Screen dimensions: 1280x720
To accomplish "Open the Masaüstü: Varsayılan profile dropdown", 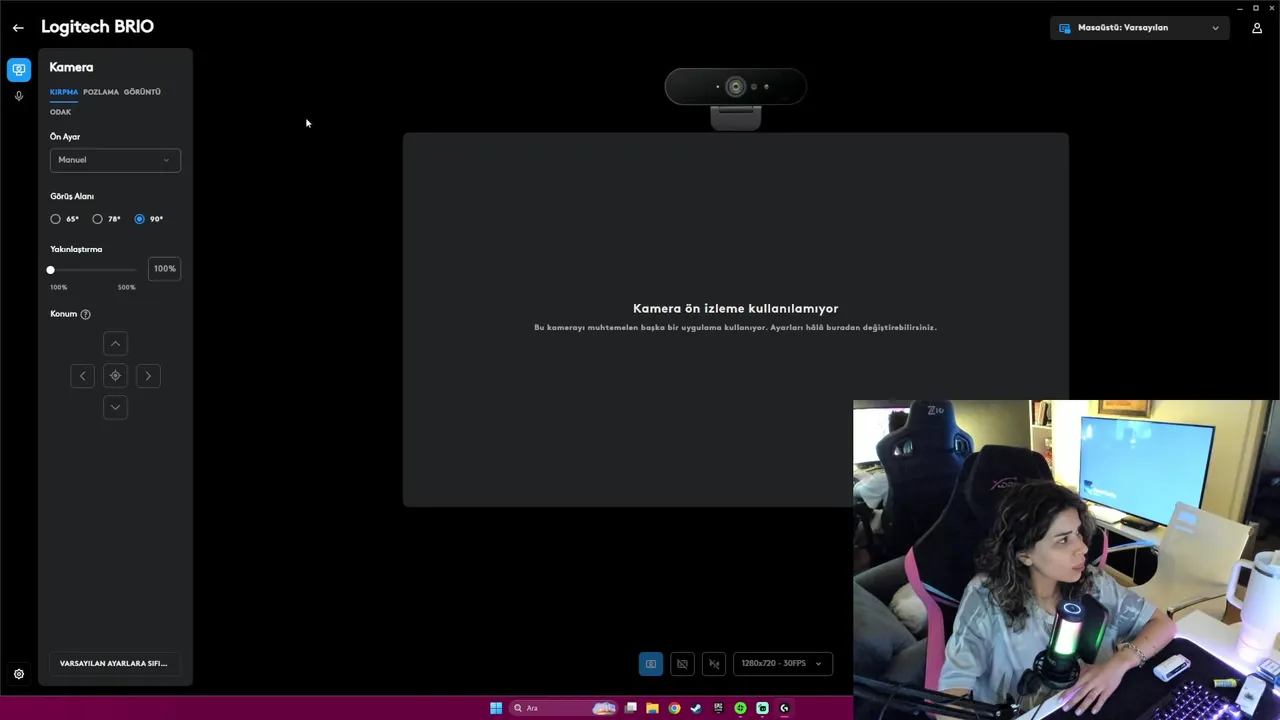I will [1140, 28].
